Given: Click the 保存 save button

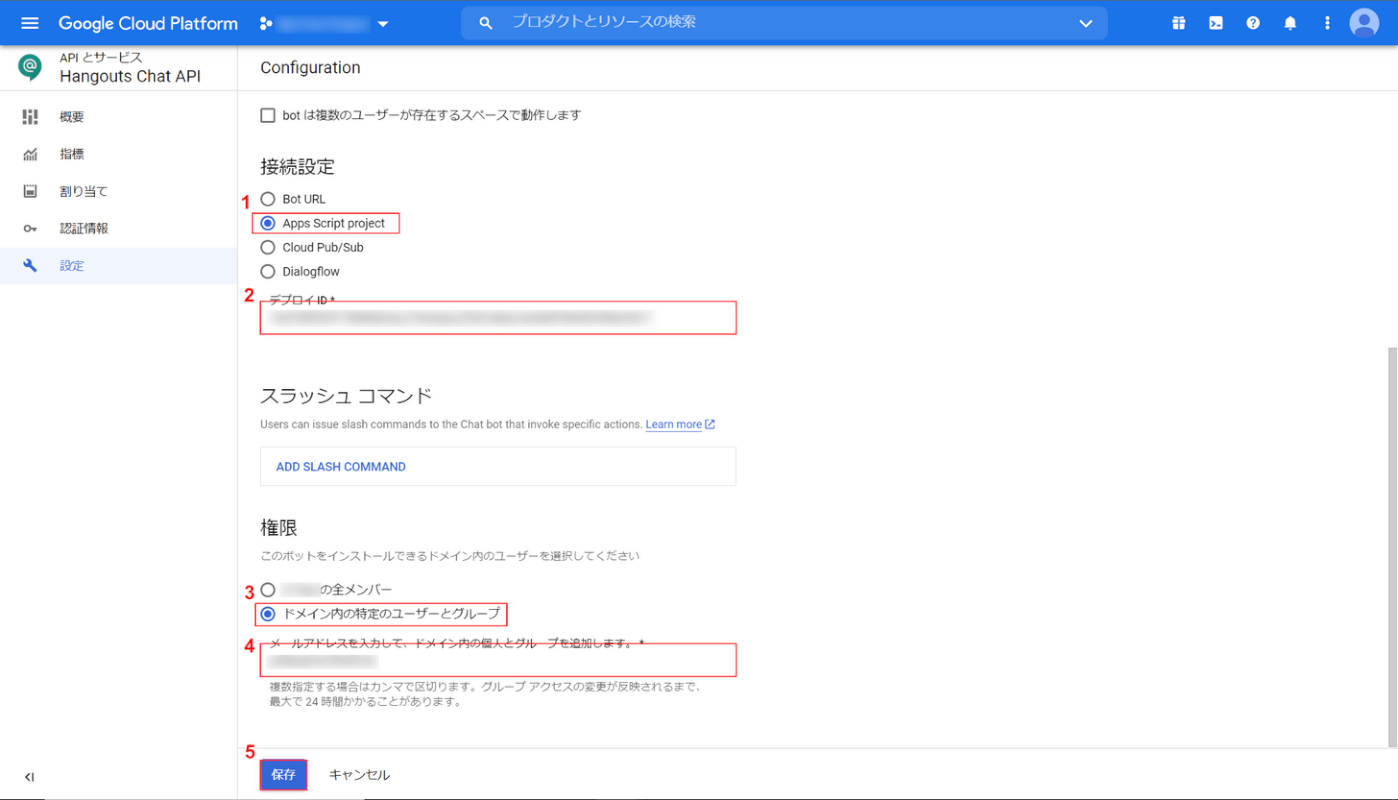Looking at the screenshot, I should (283, 775).
